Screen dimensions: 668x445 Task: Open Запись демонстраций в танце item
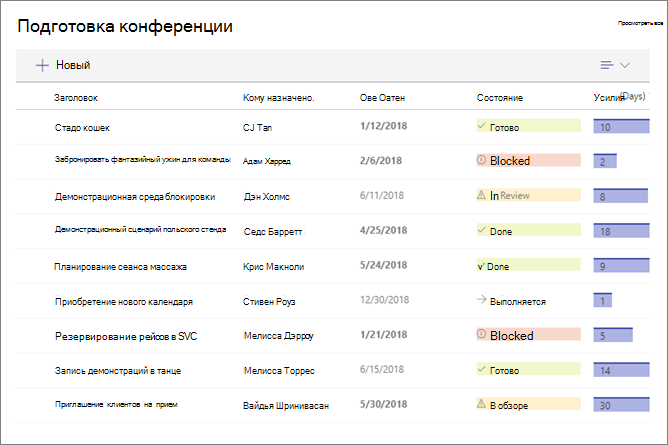coord(118,371)
